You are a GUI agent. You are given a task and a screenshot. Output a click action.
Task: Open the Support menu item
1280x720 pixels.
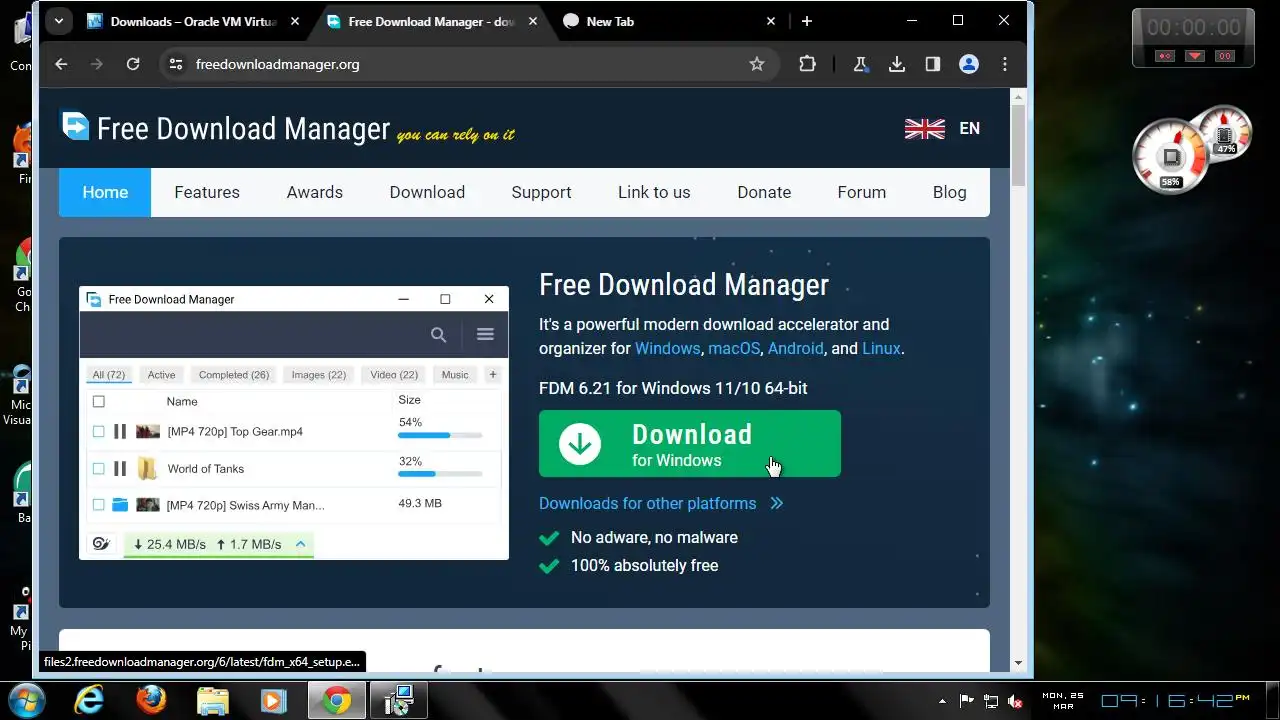coord(541,192)
